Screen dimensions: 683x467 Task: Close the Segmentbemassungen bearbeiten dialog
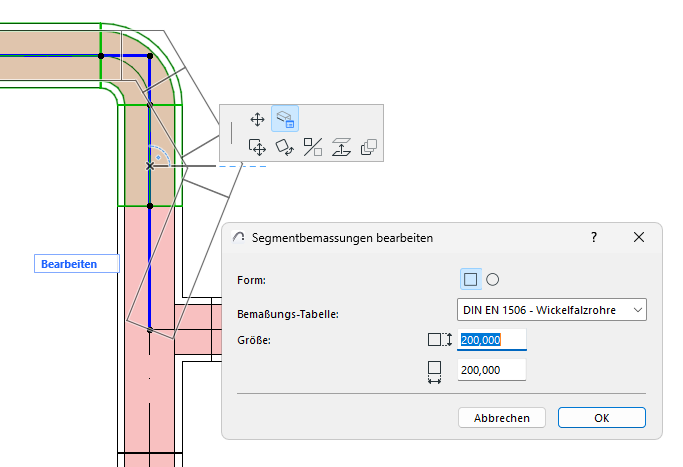tap(639, 237)
